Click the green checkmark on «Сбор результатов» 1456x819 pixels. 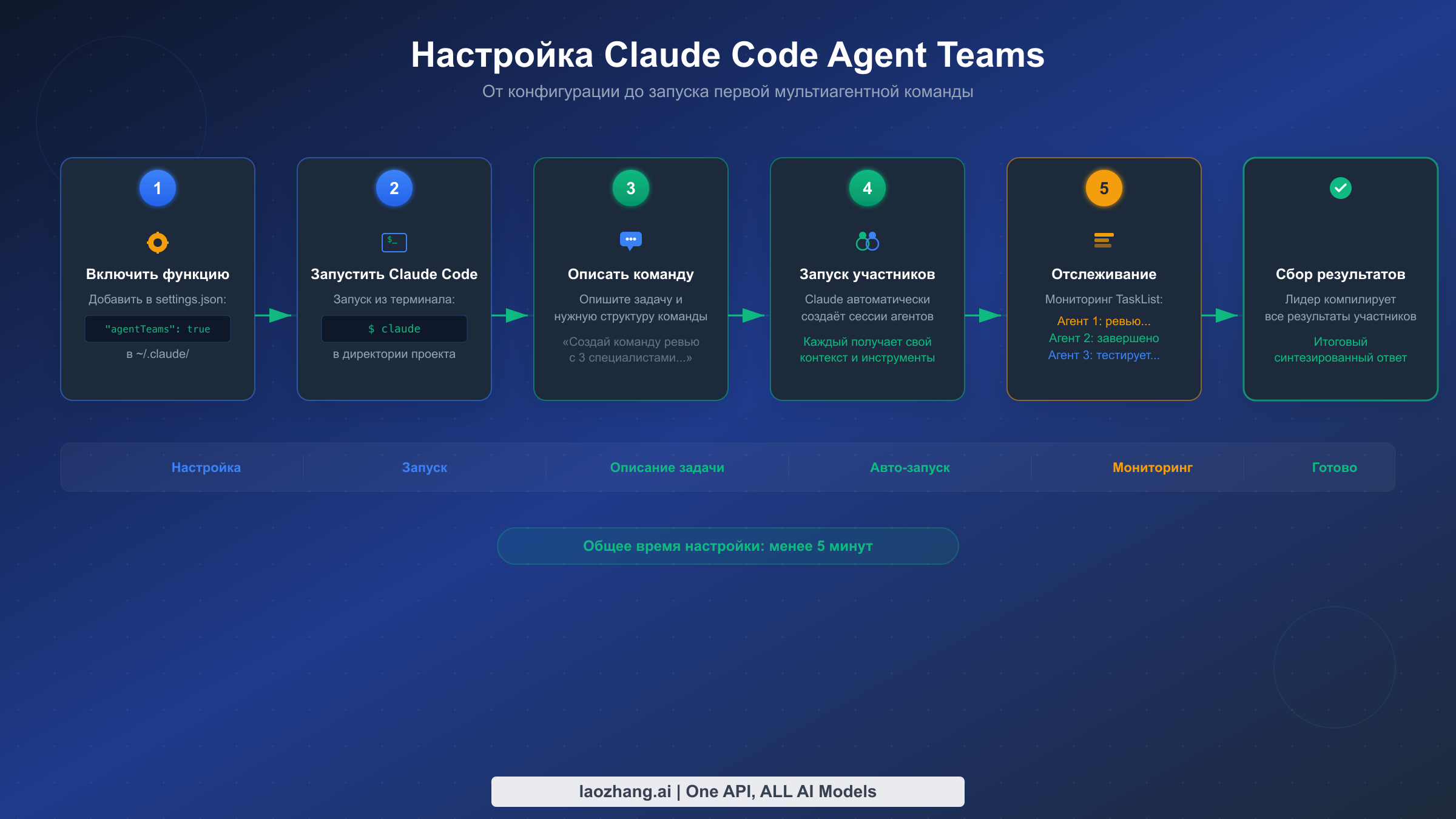click(x=1340, y=188)
